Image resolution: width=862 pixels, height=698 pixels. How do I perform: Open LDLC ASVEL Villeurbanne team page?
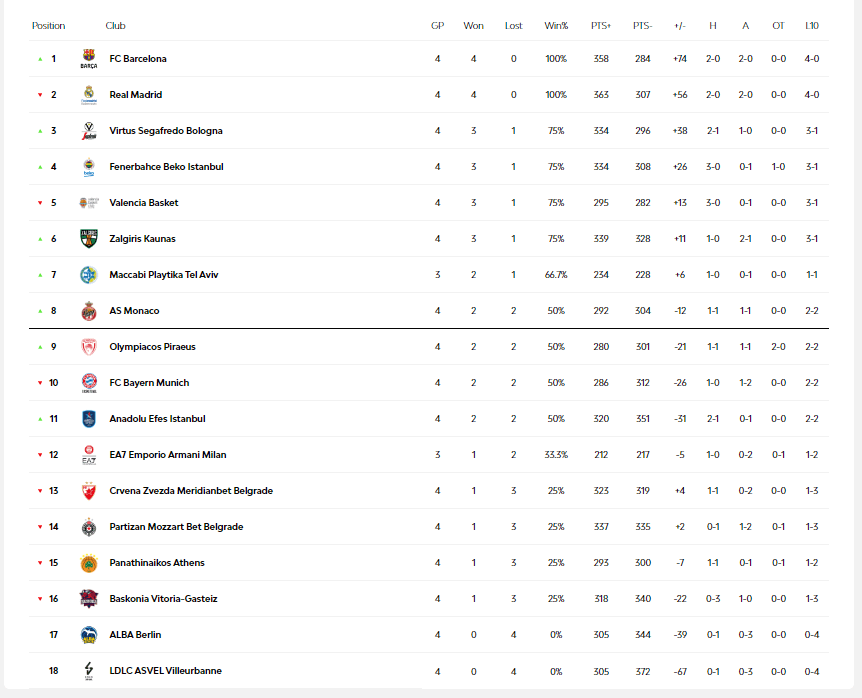[165, 671]
